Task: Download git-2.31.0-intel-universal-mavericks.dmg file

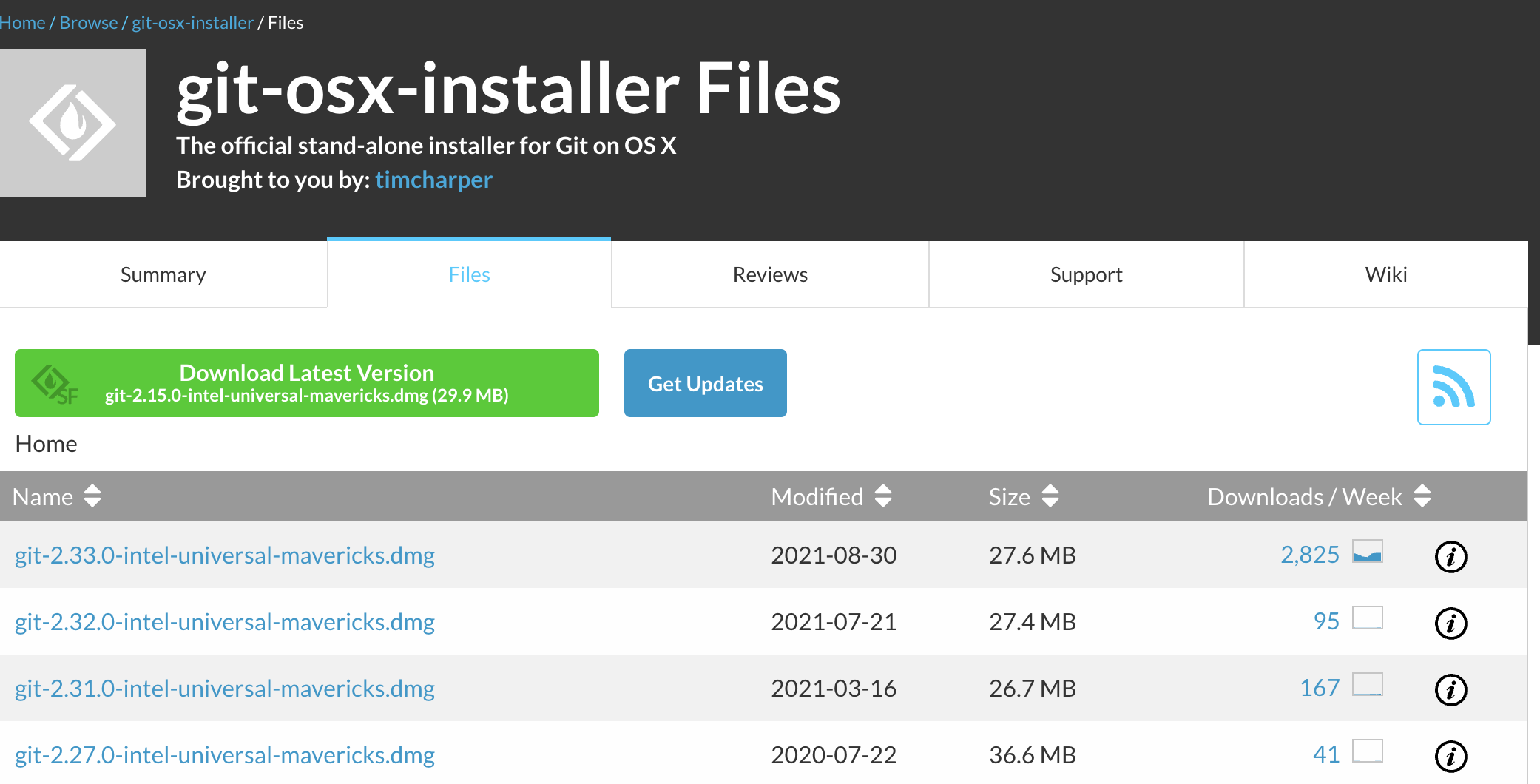Action: (225, 689)
